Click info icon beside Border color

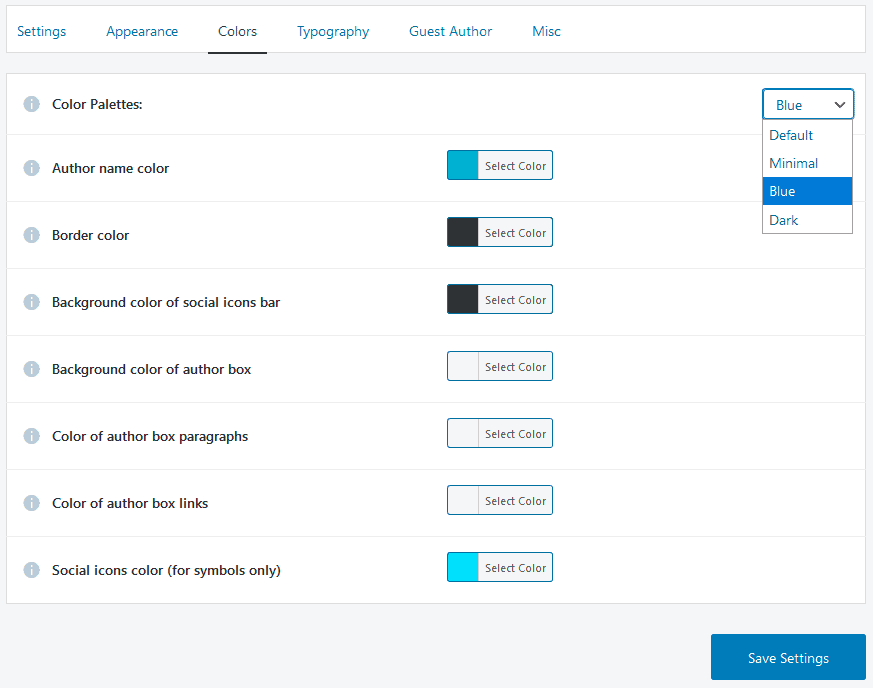(x=32, y=235)
